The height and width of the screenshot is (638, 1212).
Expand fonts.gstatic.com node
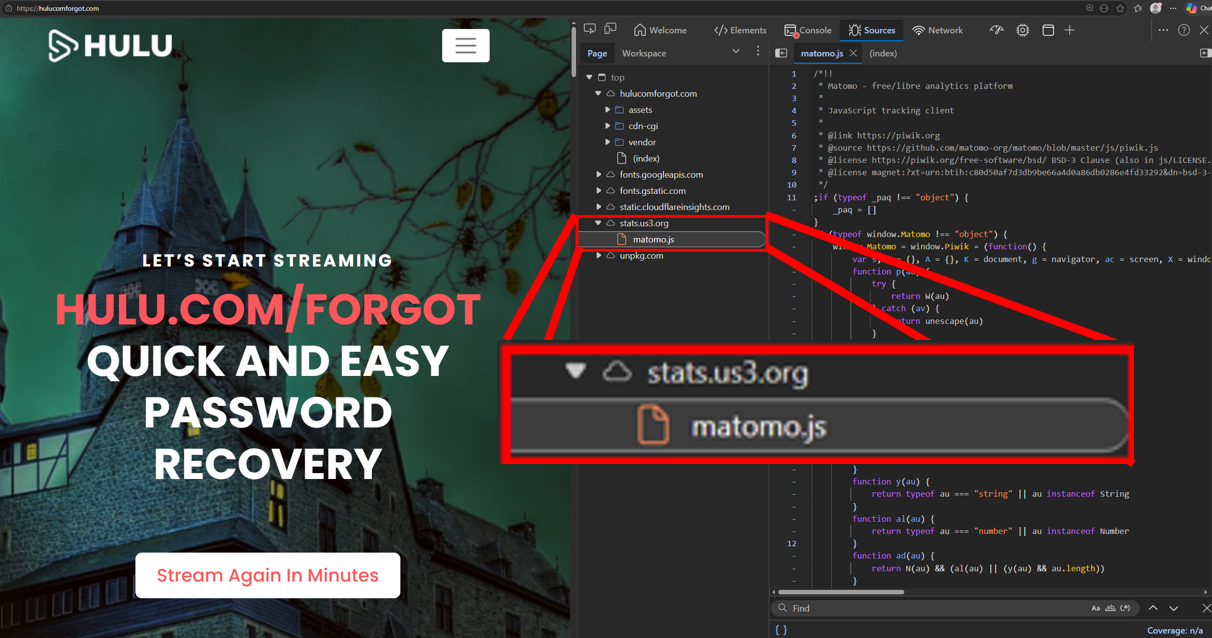tap(599, 190)
